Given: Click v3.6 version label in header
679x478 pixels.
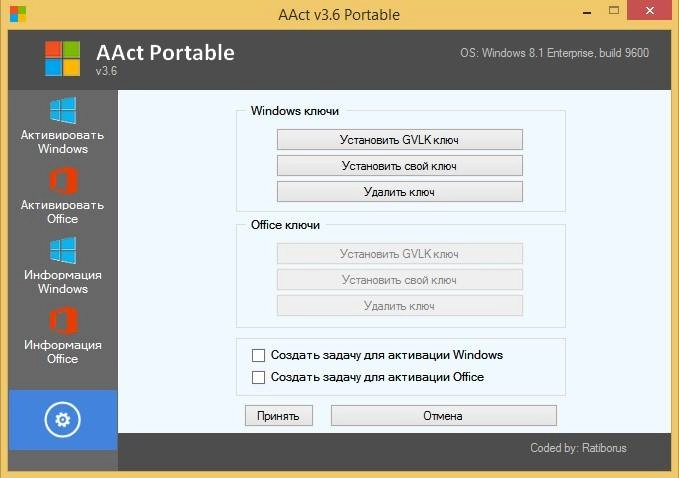Looking at the screenshot, I should 107,71.
